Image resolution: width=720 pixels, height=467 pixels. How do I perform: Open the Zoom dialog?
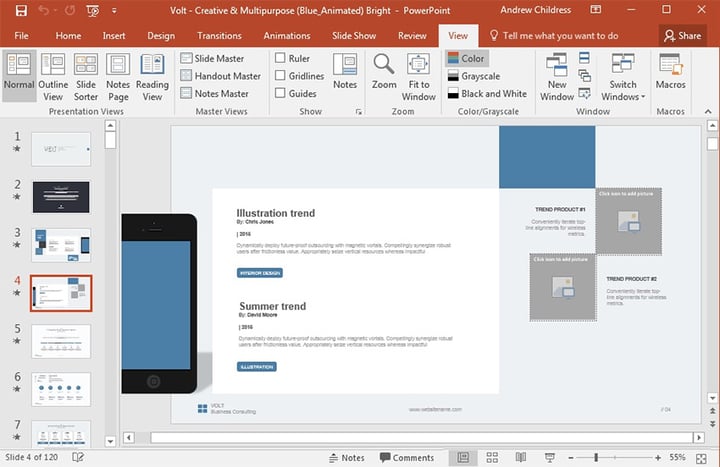[x=384, y=71]
